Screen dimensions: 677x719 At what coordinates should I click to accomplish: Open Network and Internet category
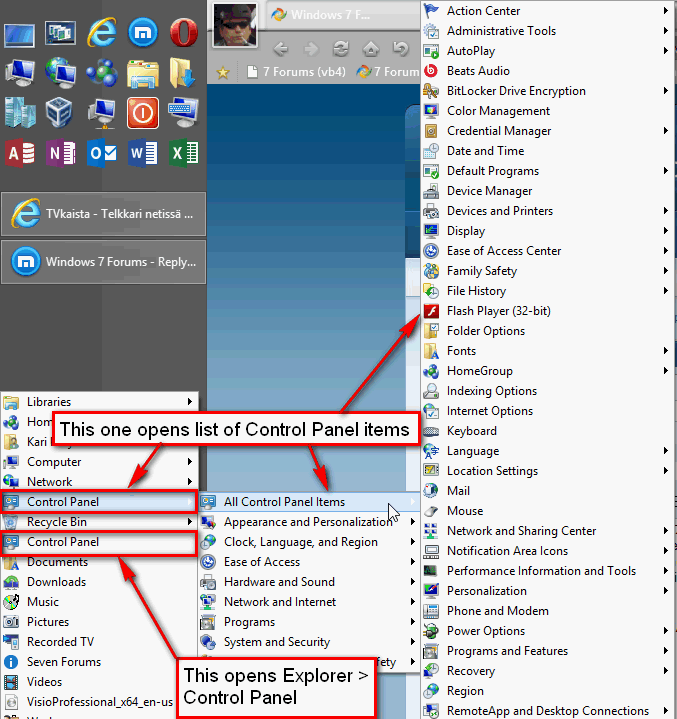pyautogui.click(x=309, y=602)
